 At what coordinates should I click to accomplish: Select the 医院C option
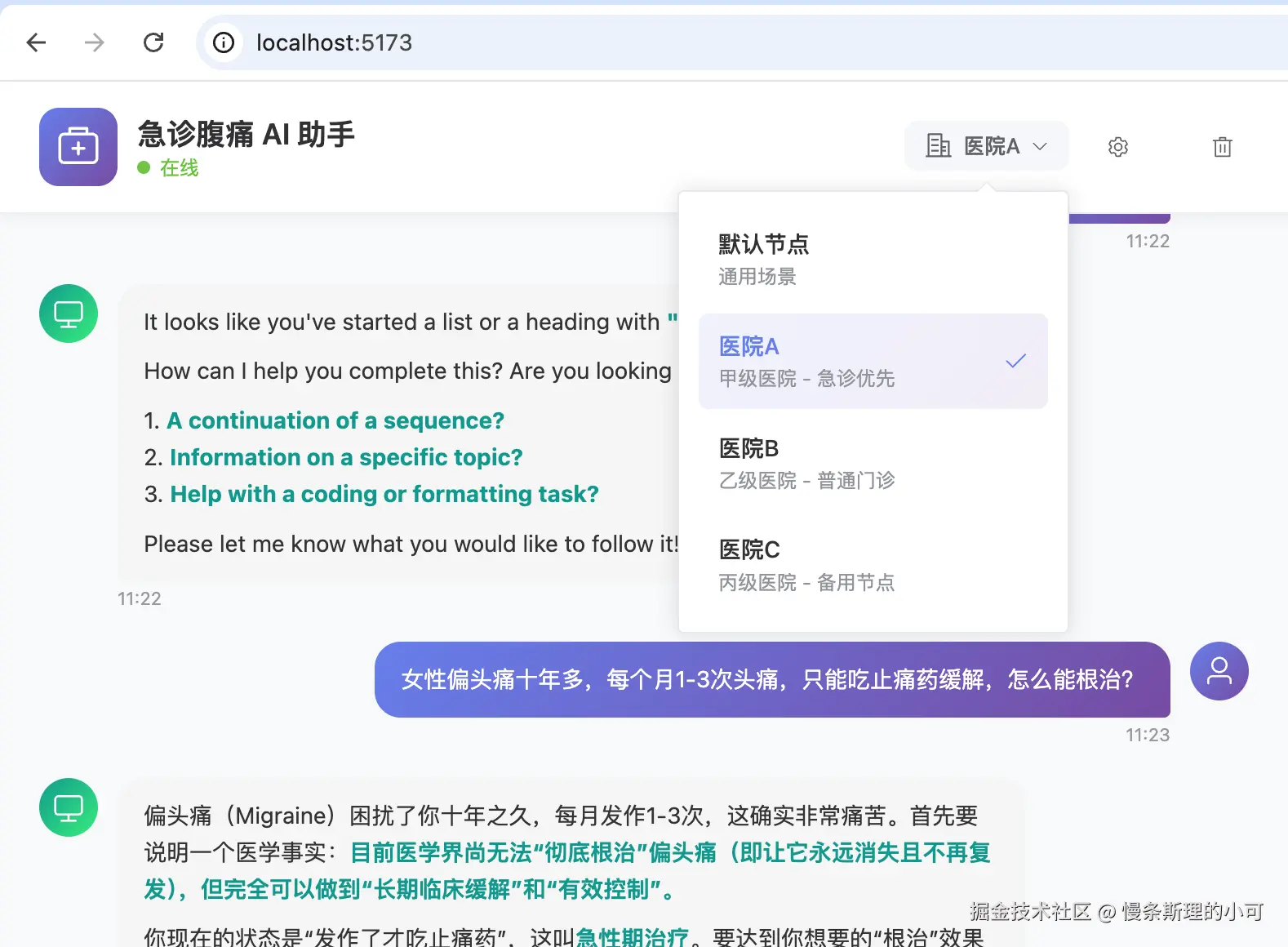coord(873,565)
